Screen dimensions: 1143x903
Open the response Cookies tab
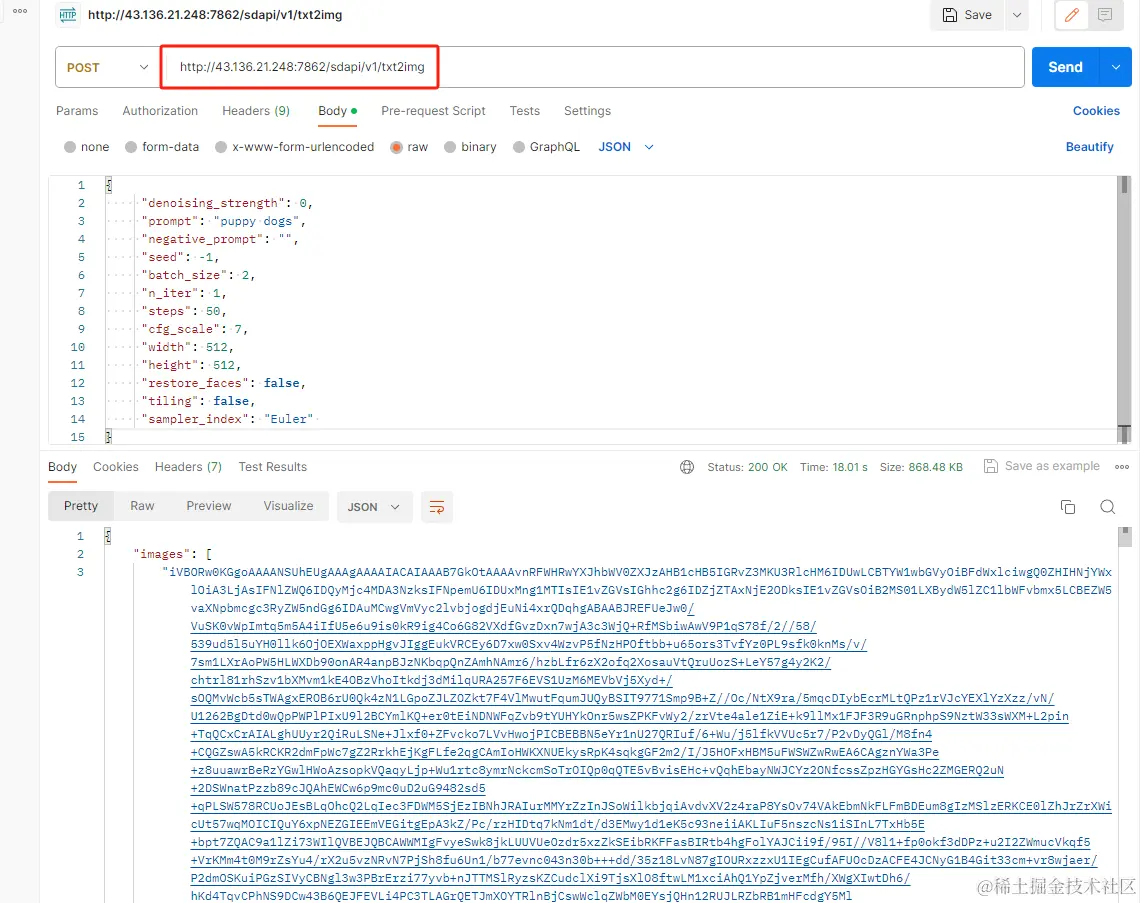point(115,467)
